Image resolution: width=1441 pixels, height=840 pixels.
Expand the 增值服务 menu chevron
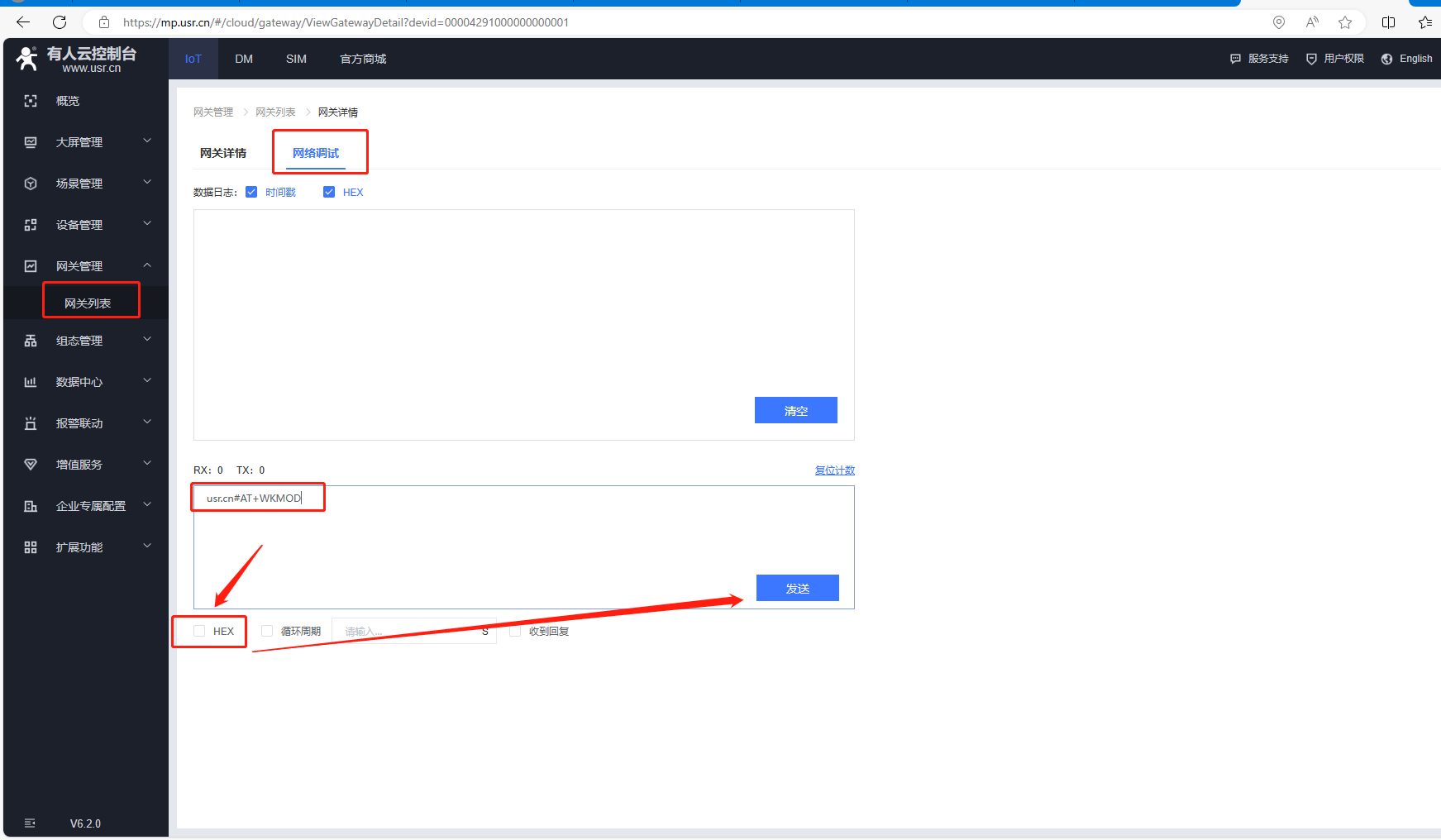coord(147,464)
